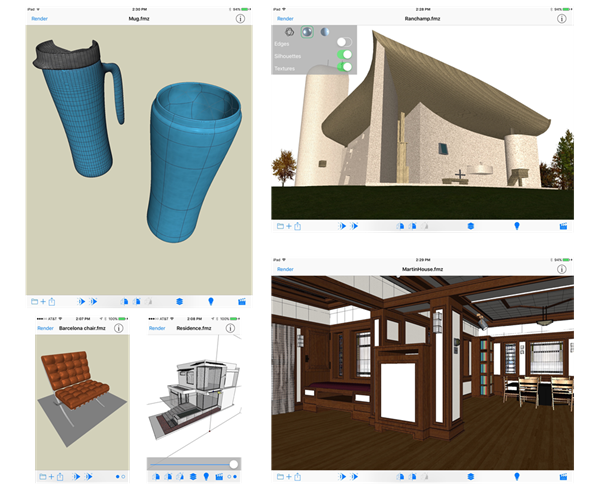
Task: Turn off the Textures switch
Action: tap(344, 67)
